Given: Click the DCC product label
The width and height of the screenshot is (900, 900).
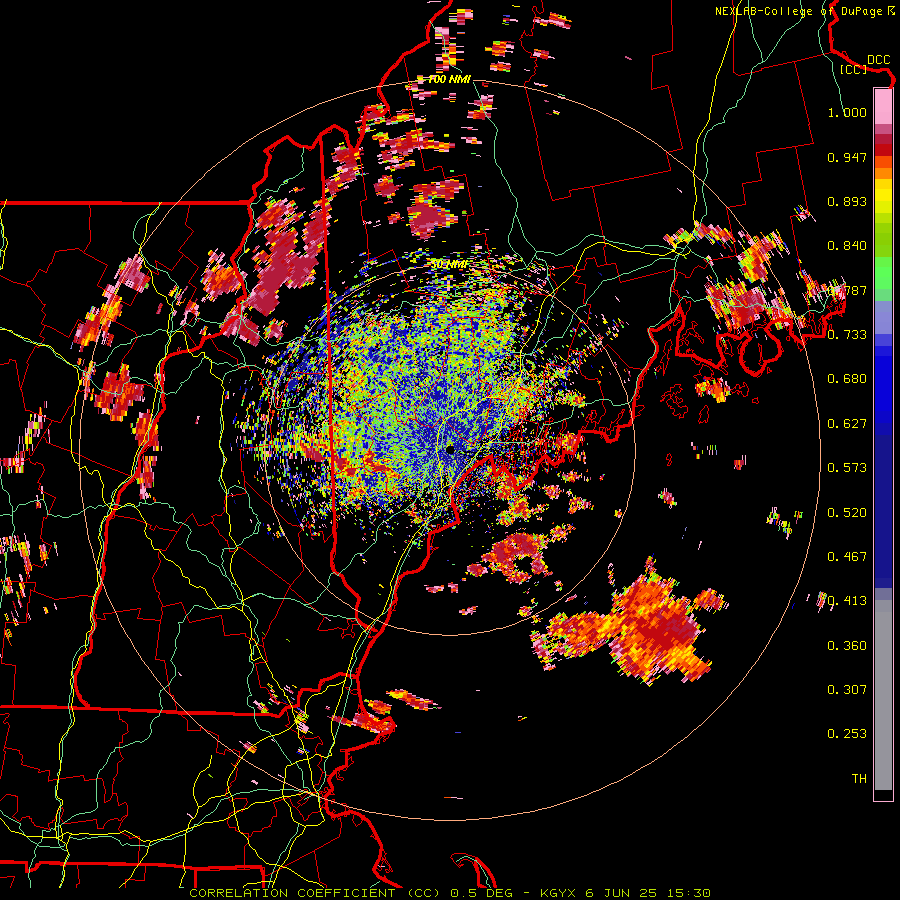Looking at the screenshot, I should (878, 60).
